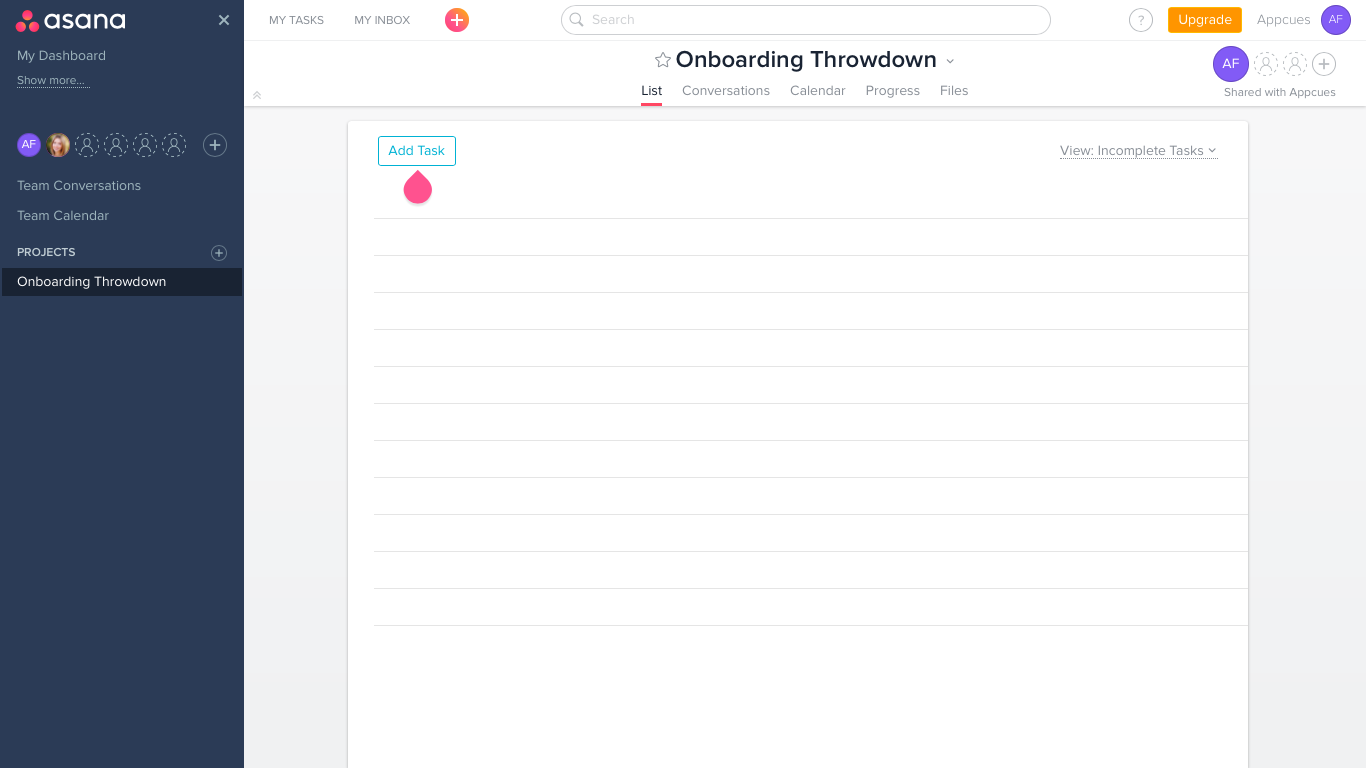The image size is (1366, 768).
Task: Collapse the project header with double chevron
Action: (x=257, y=95)
